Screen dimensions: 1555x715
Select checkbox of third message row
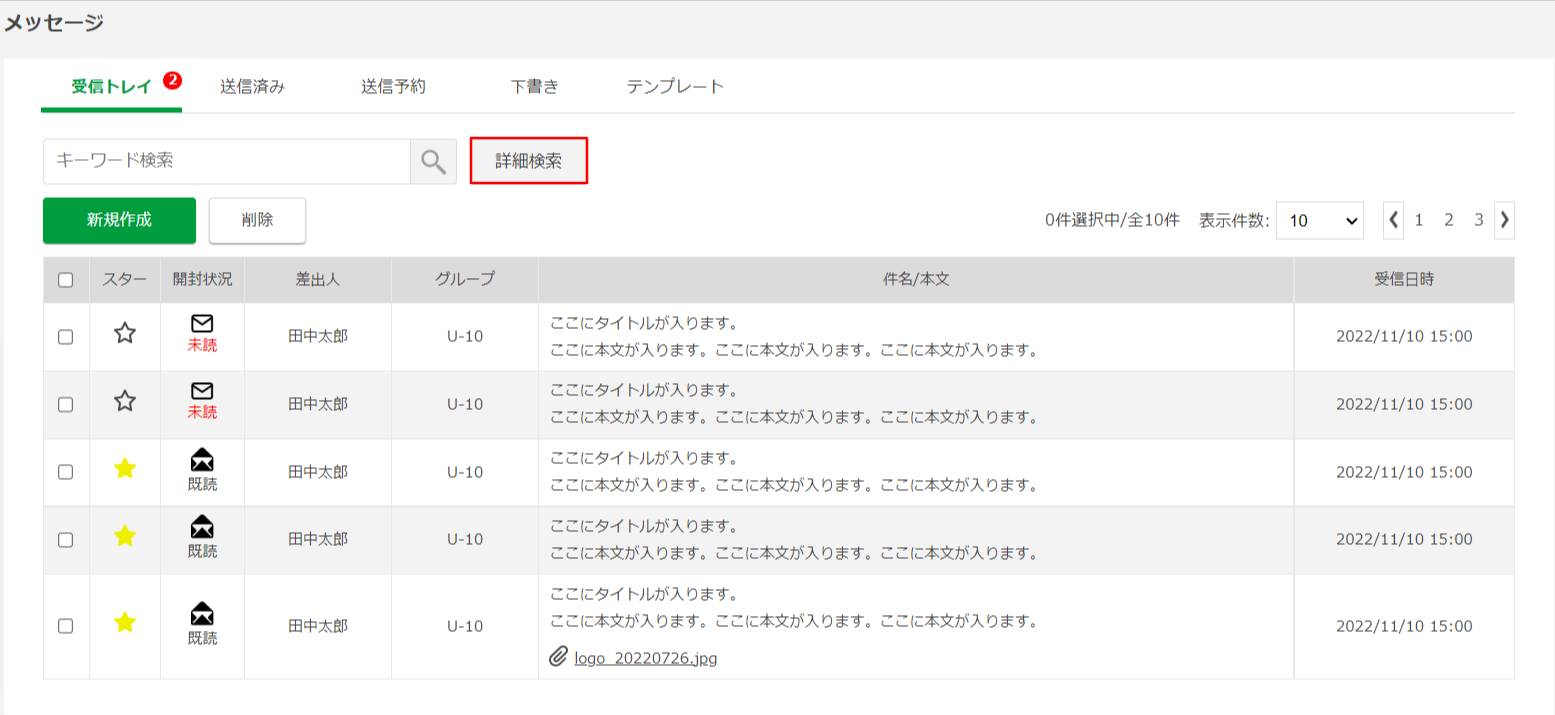[x=66, y=472]
